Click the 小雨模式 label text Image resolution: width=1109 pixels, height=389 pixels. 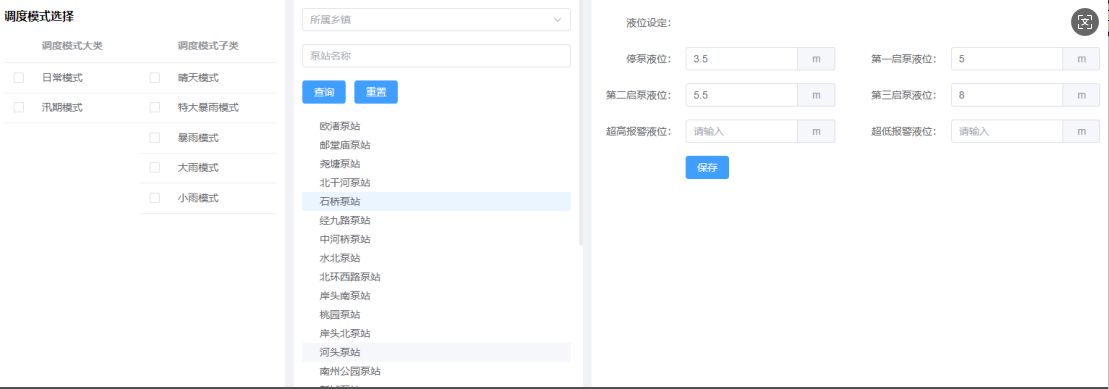pos(198,198)
